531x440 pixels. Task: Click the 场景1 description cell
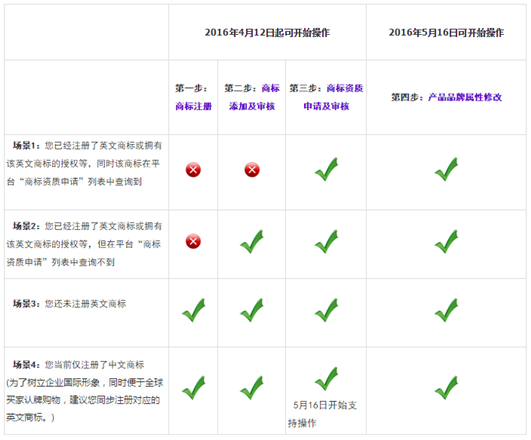point(86,172)
